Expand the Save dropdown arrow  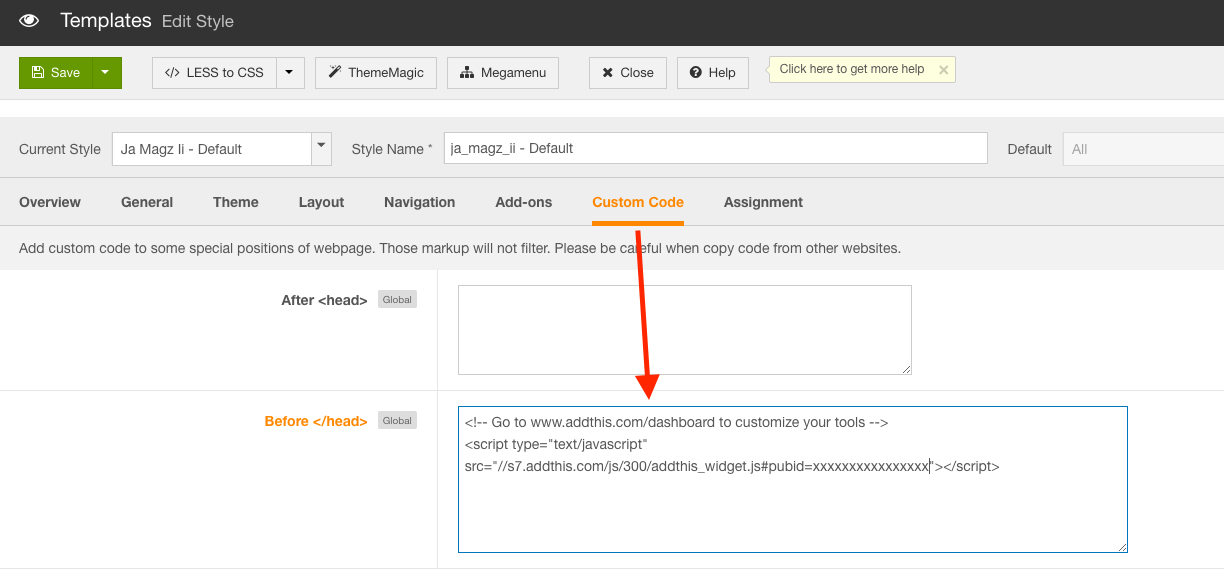tap(107, 72)
